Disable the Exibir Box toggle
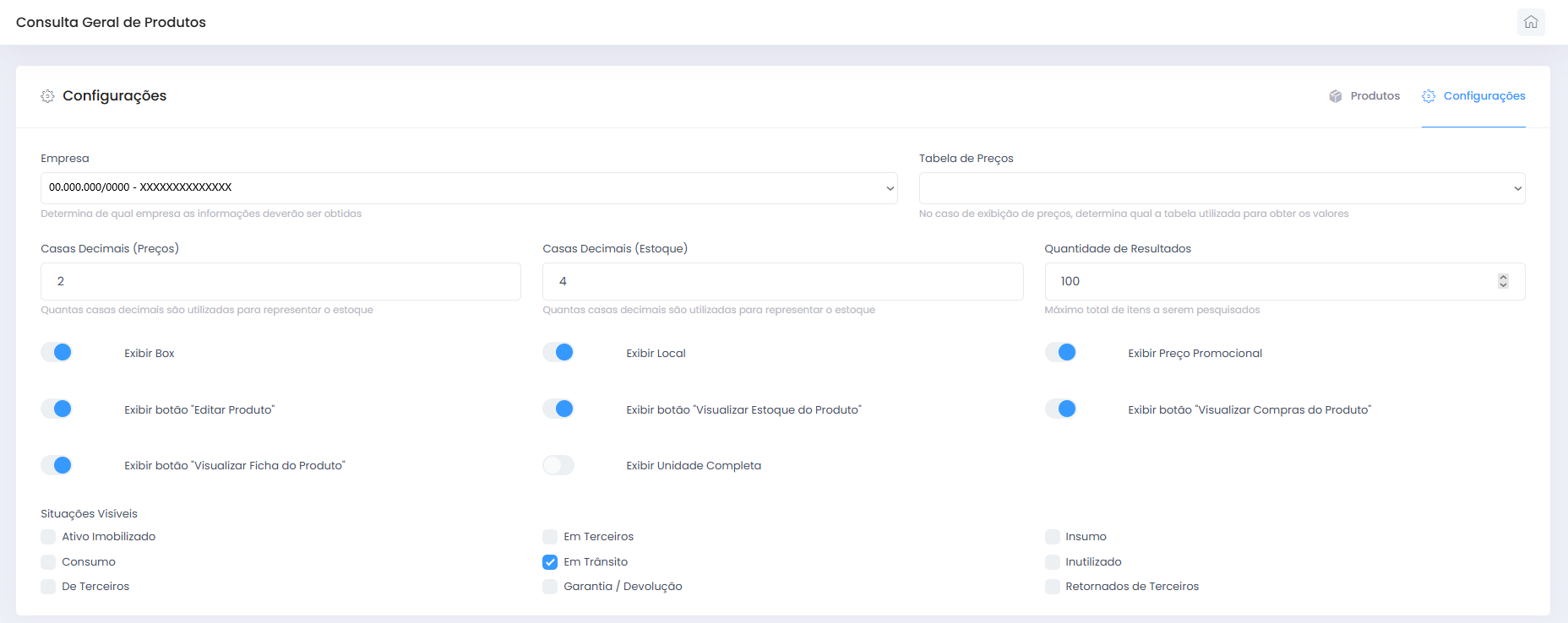Image resolution: width=1568 pixels, height=623 pixels. pos(57,353)
